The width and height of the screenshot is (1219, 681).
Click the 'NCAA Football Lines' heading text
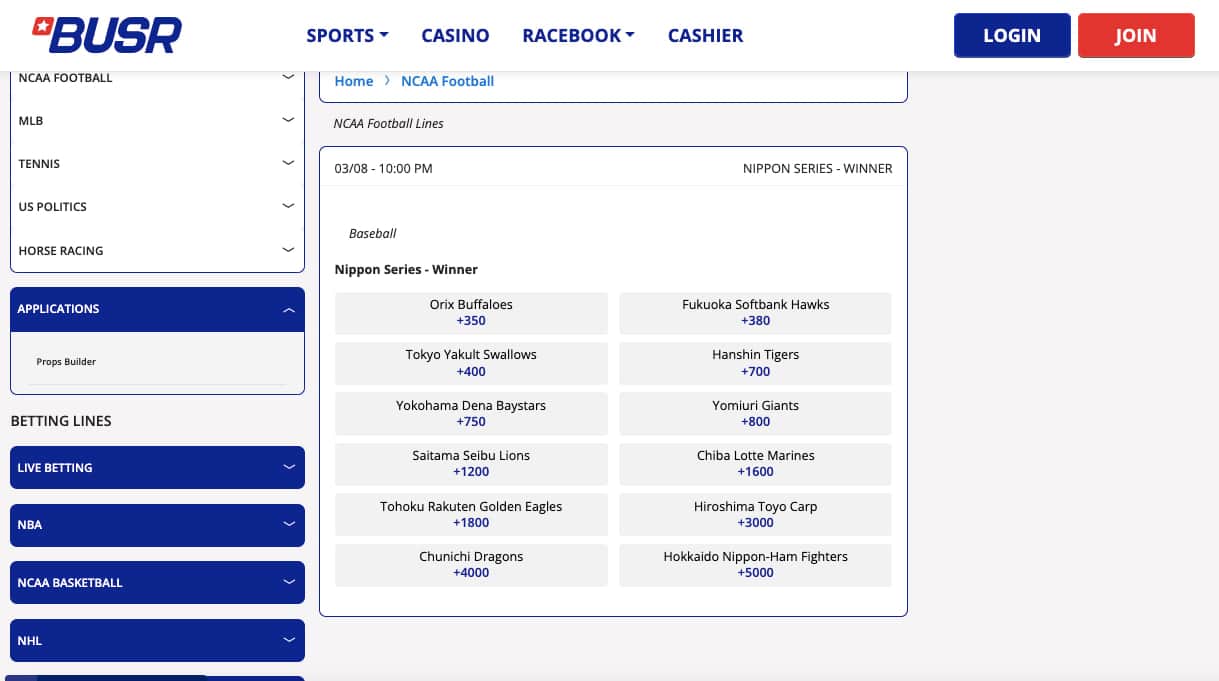pos(389,124)
